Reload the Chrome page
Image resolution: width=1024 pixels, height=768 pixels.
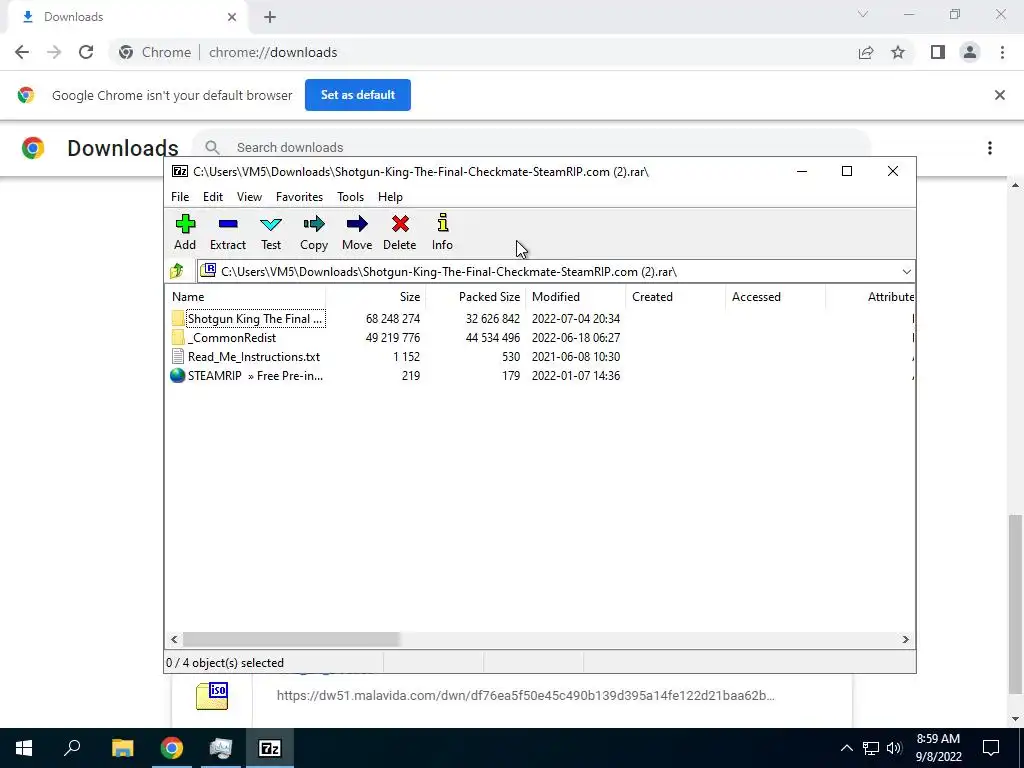[86, 52]
